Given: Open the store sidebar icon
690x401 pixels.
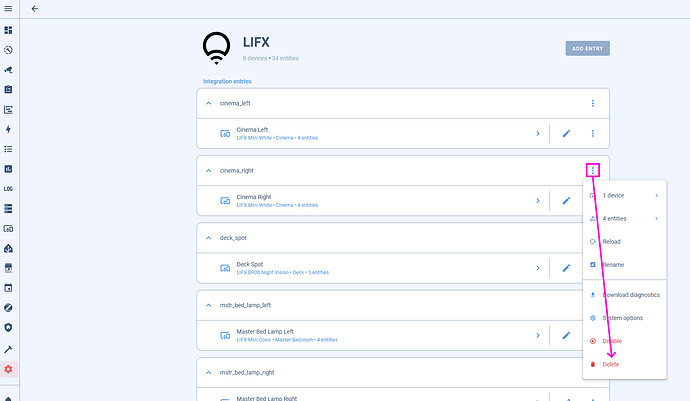Looking at the screenshot, I should coord(8,268).
